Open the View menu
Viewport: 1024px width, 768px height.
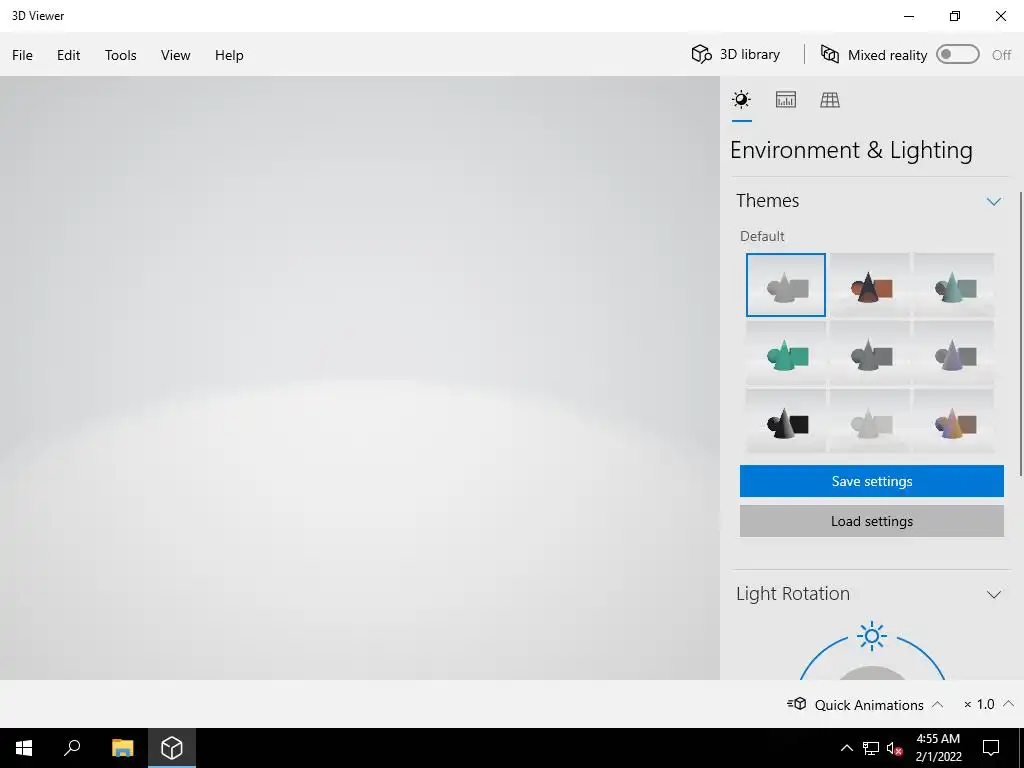point(176,55)
